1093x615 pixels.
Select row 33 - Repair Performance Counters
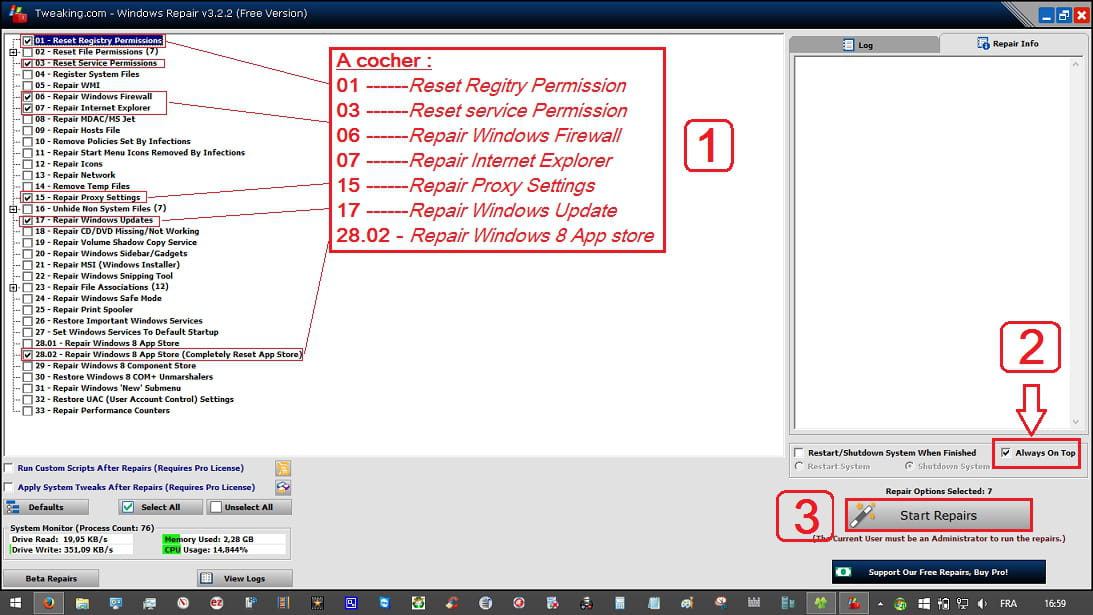[102, 411]
